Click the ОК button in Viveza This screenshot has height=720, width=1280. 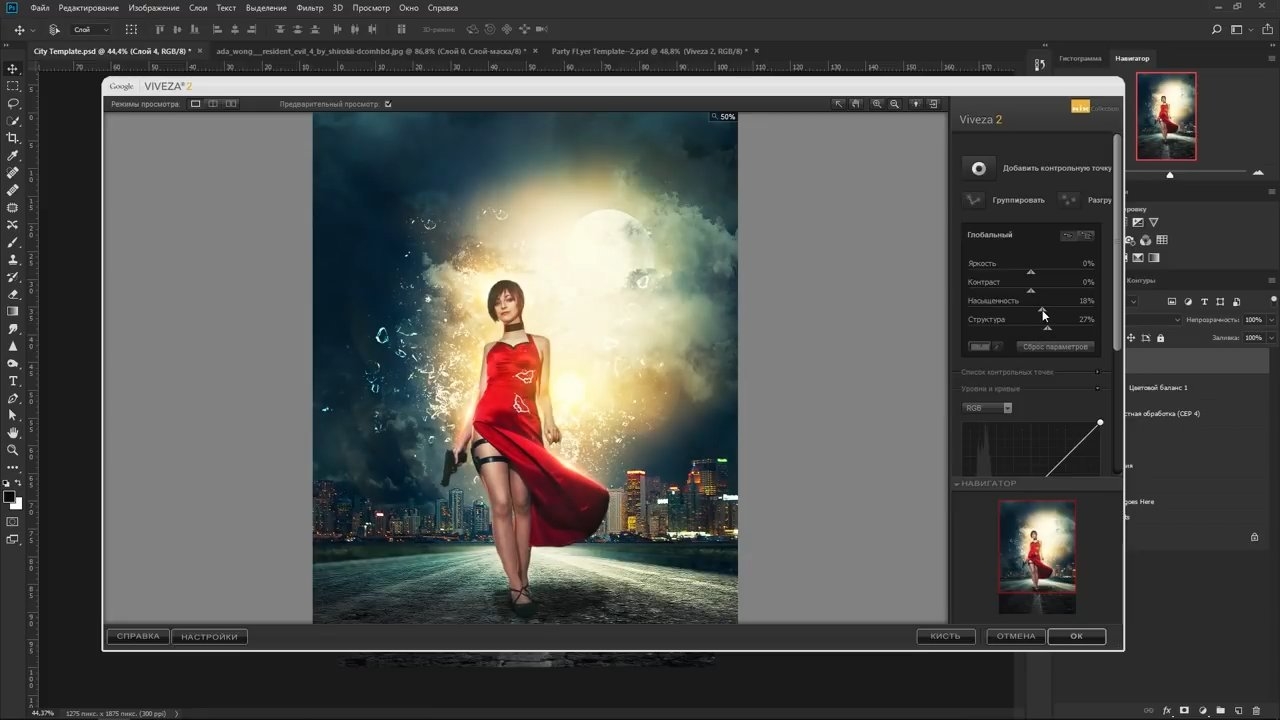1077,636
